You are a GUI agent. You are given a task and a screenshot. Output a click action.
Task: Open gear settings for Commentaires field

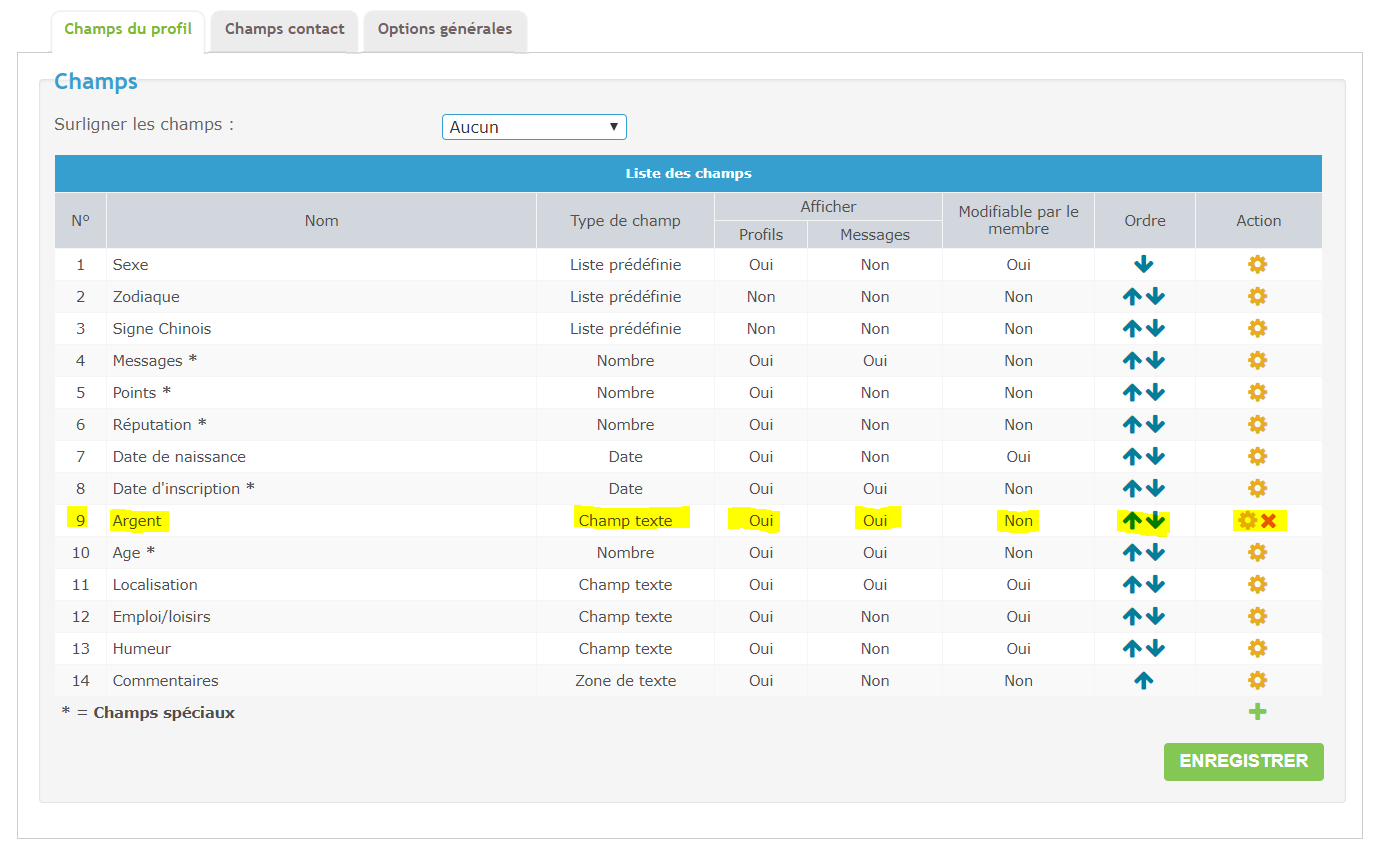click(1258, 681)
